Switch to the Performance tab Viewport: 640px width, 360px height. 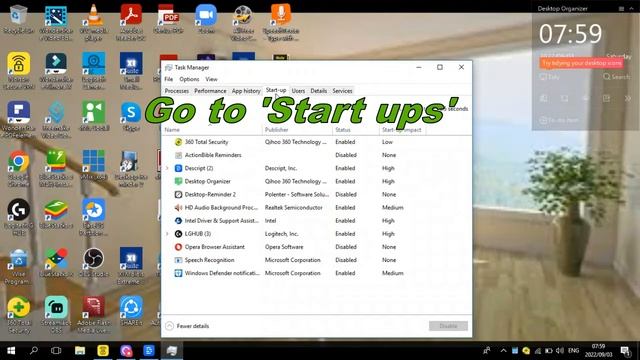210,91
